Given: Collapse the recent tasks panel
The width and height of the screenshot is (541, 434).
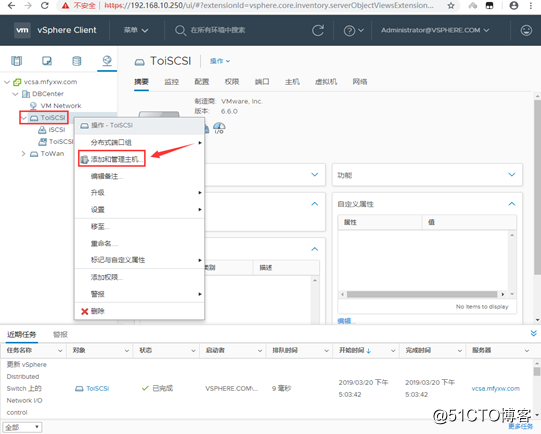Looking at the screenshot, I should 533,333.
